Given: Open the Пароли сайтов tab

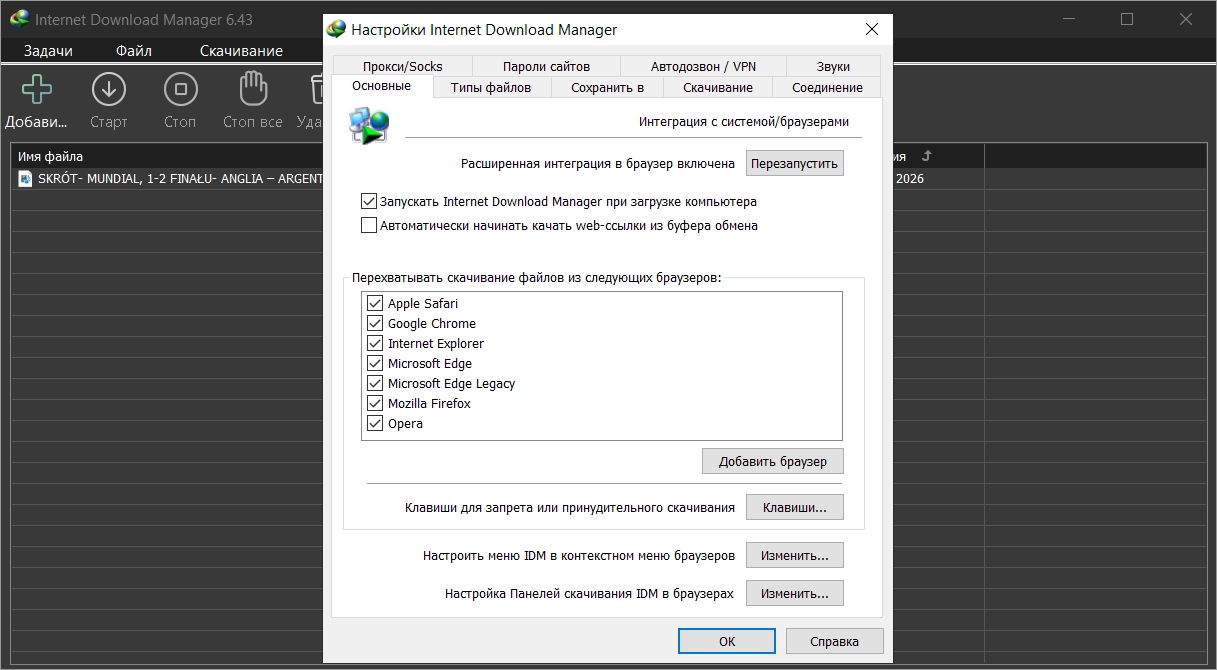Looking at the screenshot, I should coord(546,66).
